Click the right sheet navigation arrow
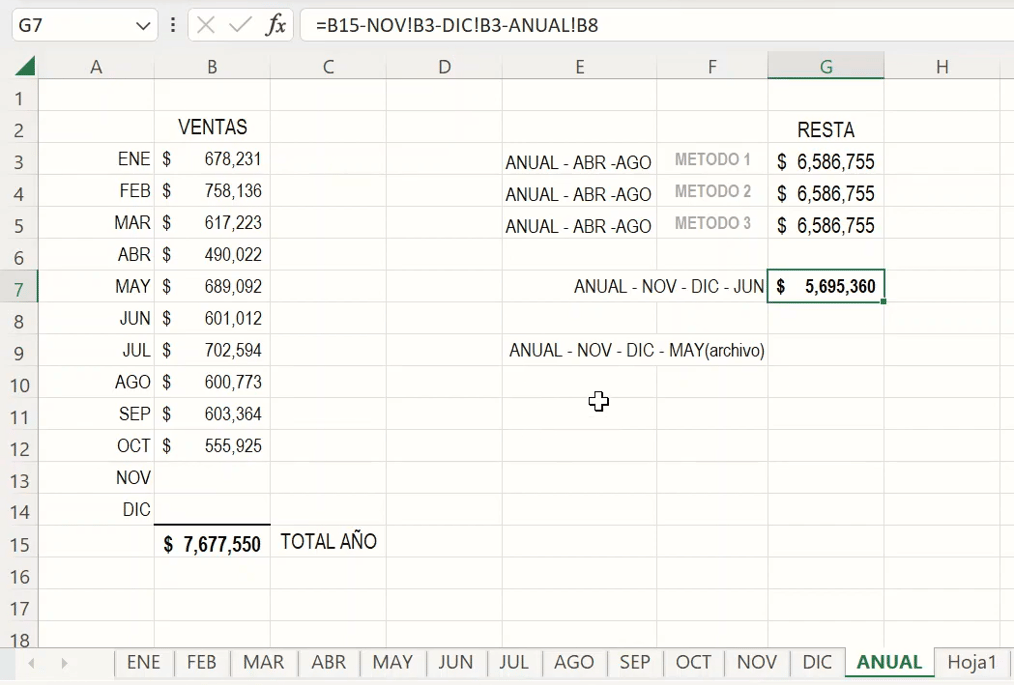 coord(64,663)
